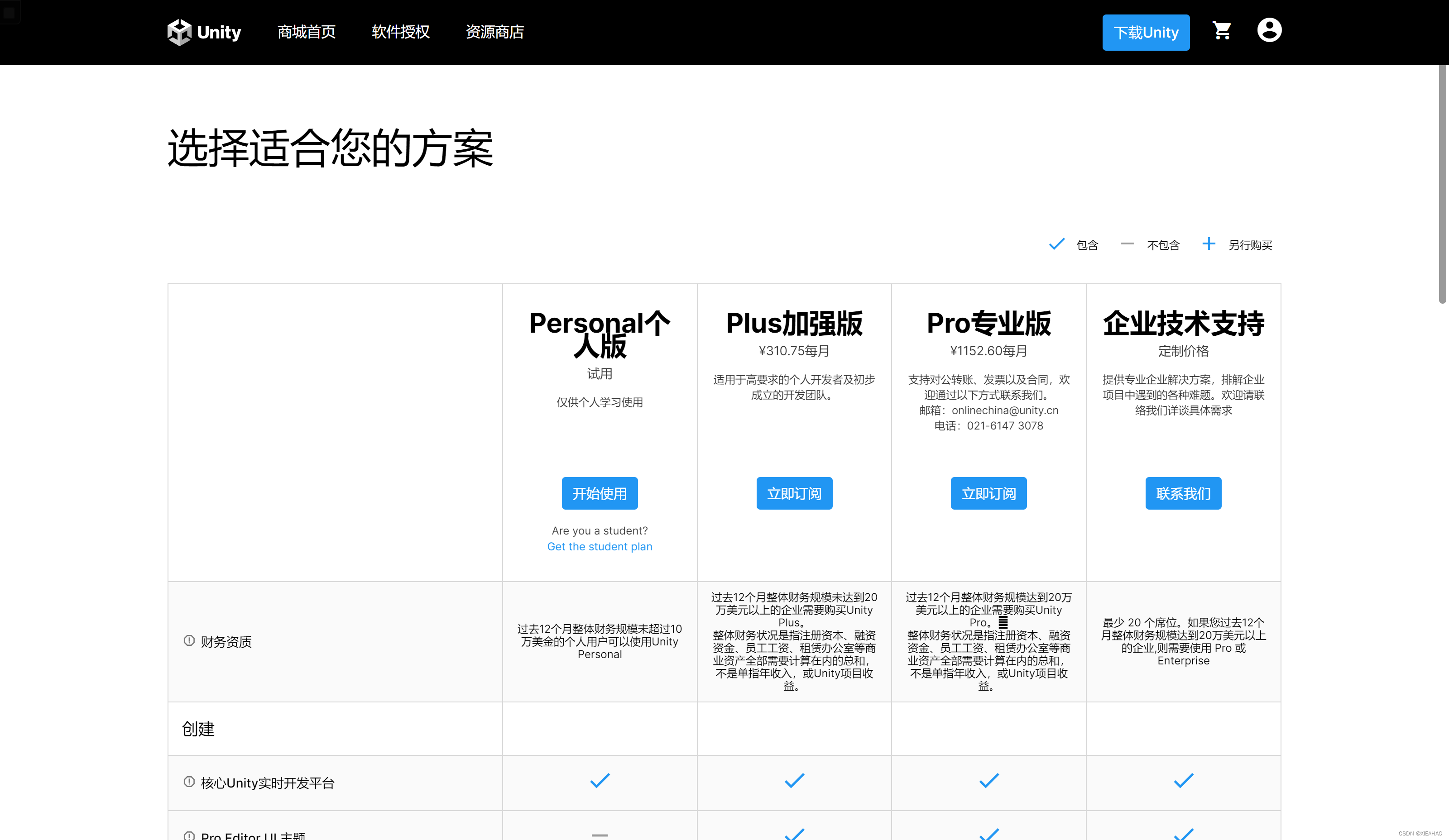Image resolution: width=1449 pixels, height=840 pixels.
Task: Click info icon next to 核心Unity实时开发平台
Action: coord(189,782)
